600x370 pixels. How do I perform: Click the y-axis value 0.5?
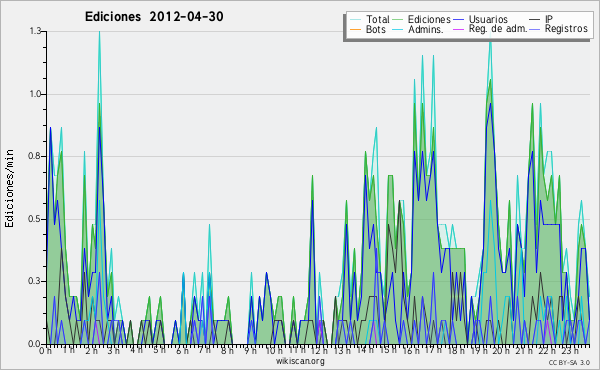click(x=35, y=219)
